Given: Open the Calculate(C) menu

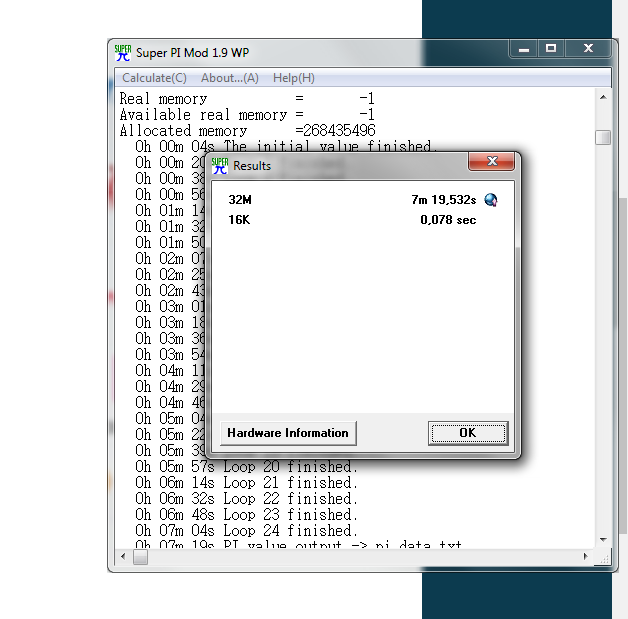Looking at the screenshot, I should (x=154, y=78).
